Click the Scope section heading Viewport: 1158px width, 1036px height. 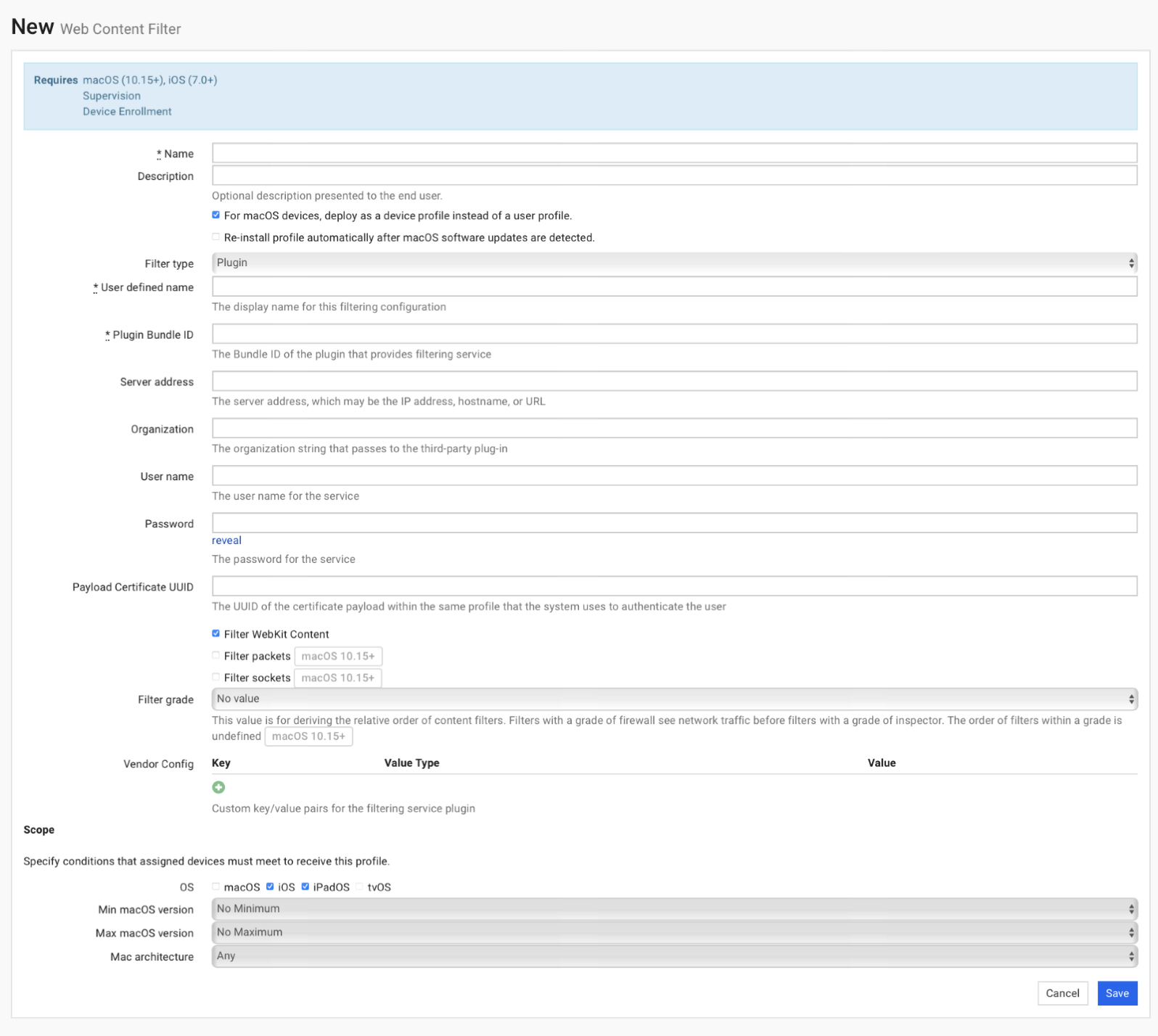39,829
